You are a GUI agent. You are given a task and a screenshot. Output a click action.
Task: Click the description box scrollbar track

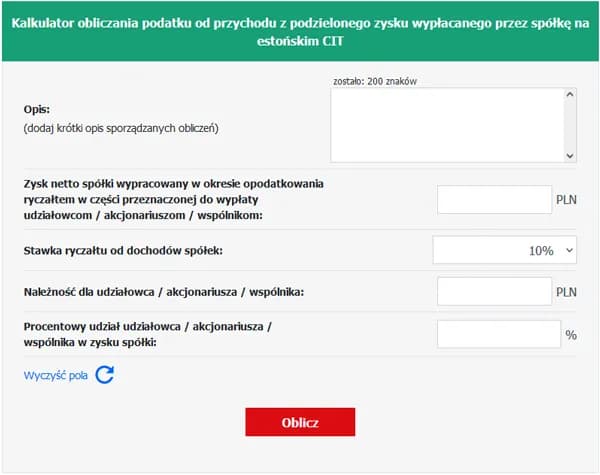point(570,125)
